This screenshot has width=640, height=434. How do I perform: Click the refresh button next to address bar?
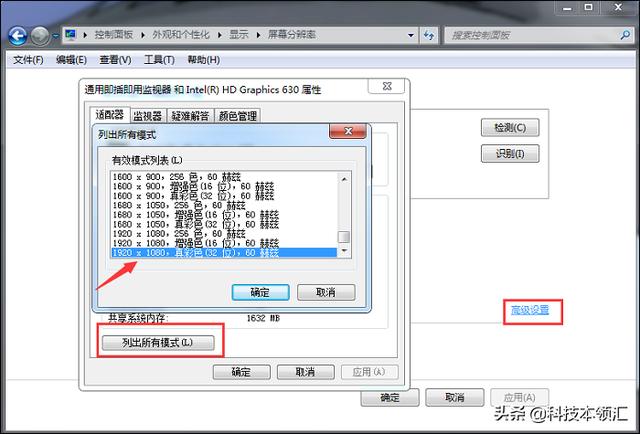coord(429,36)
